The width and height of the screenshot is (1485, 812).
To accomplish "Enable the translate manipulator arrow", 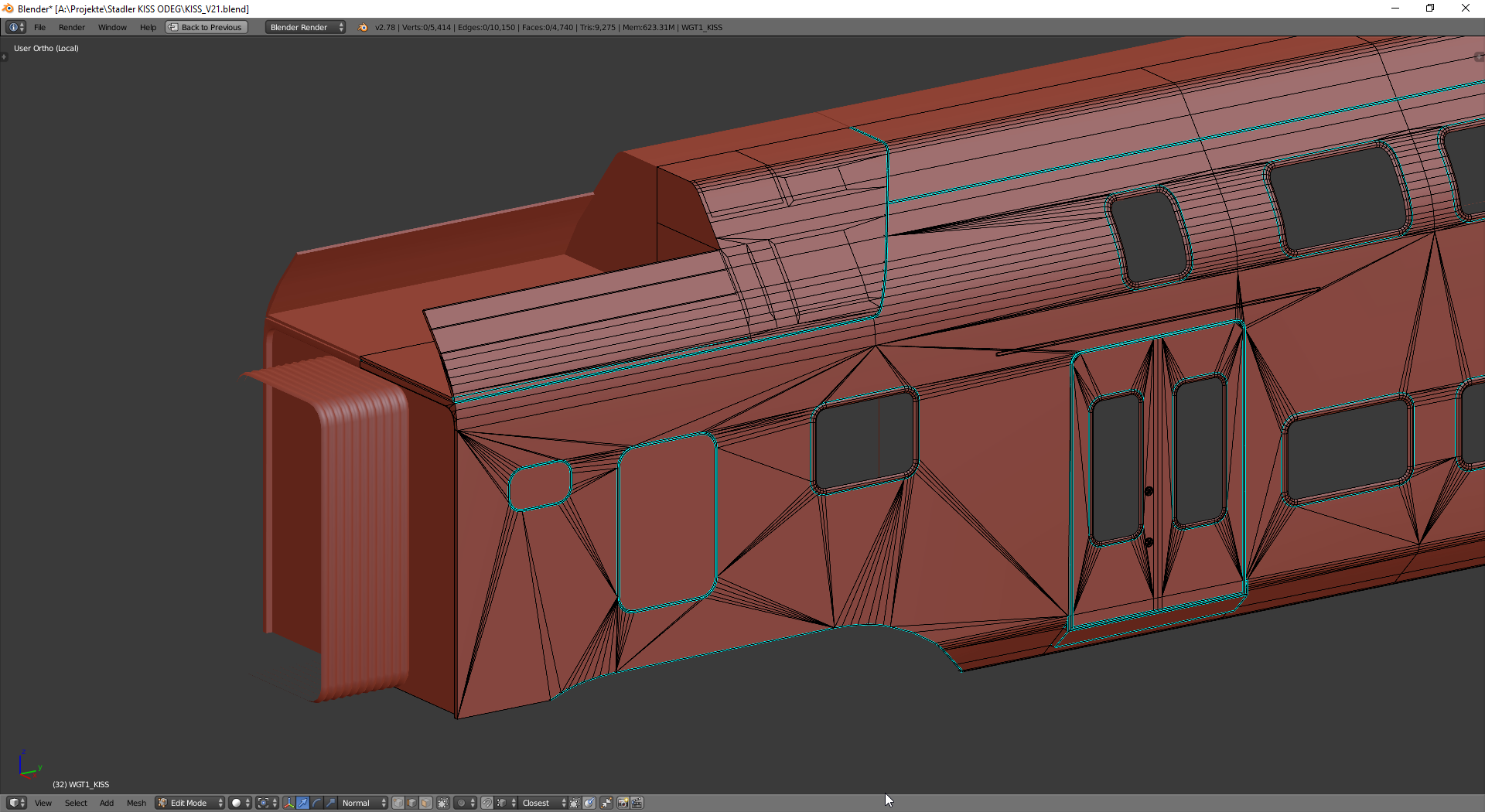I will pyautogui.click(x=303, y=803).
